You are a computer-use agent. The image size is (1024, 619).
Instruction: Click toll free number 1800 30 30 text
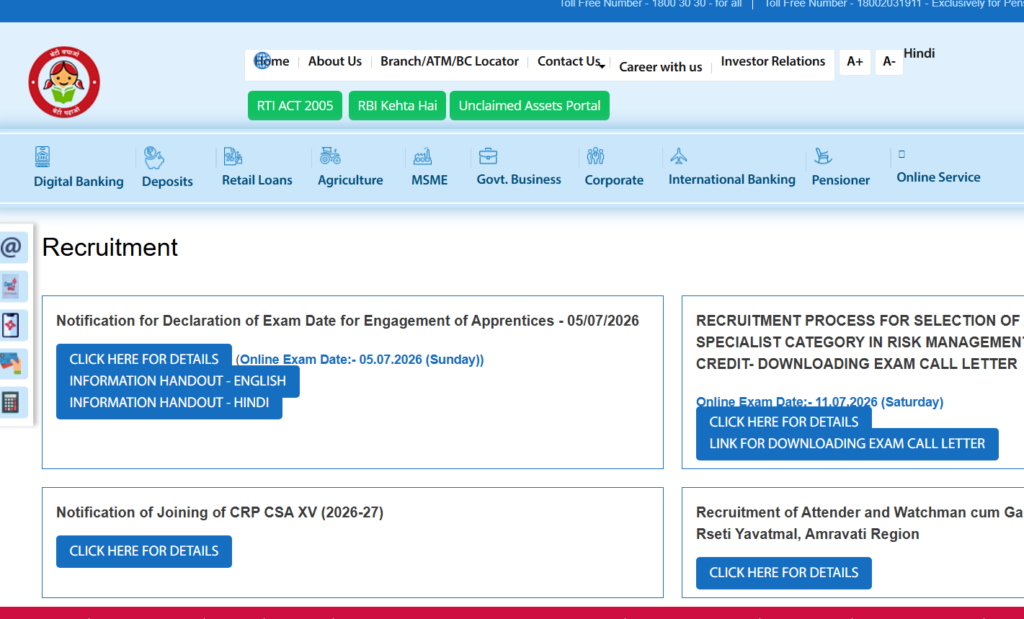(650, 4)
